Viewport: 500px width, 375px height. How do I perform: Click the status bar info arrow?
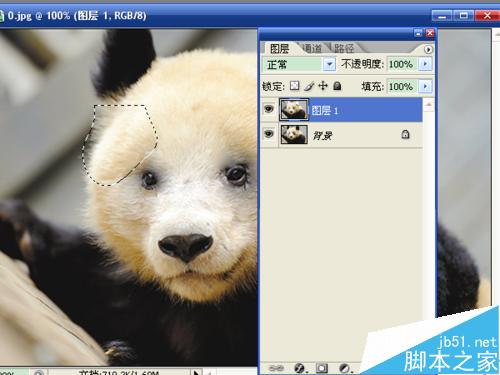click(x=196, y=372)
